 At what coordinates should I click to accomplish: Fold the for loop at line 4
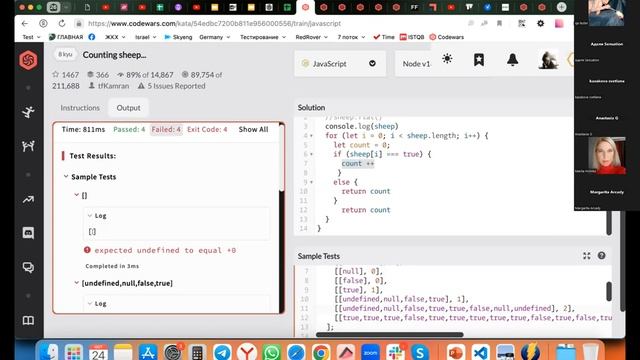311,136
